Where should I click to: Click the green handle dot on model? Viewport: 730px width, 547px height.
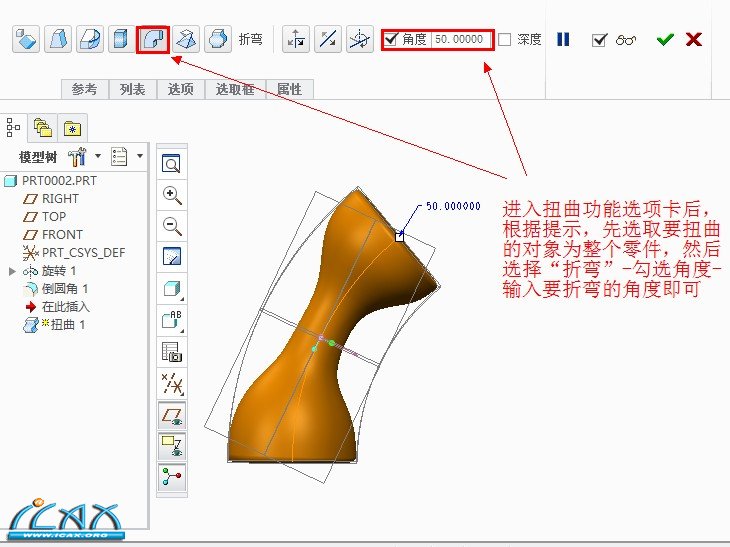331,343
